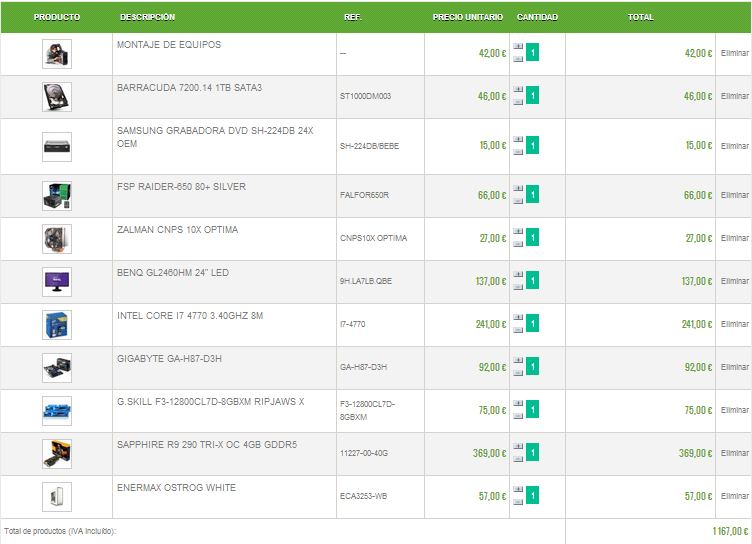The height and width of the screenshot is (544, 752).
Task: Decrease quantity for INTEL CORE I7 4770
Action: pyautogui.click(x=518, y=330)
